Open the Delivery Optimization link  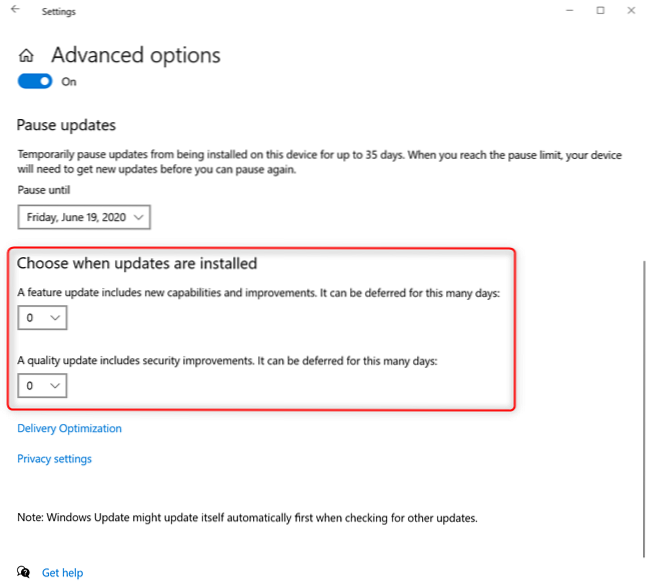(x=69, y=428)
